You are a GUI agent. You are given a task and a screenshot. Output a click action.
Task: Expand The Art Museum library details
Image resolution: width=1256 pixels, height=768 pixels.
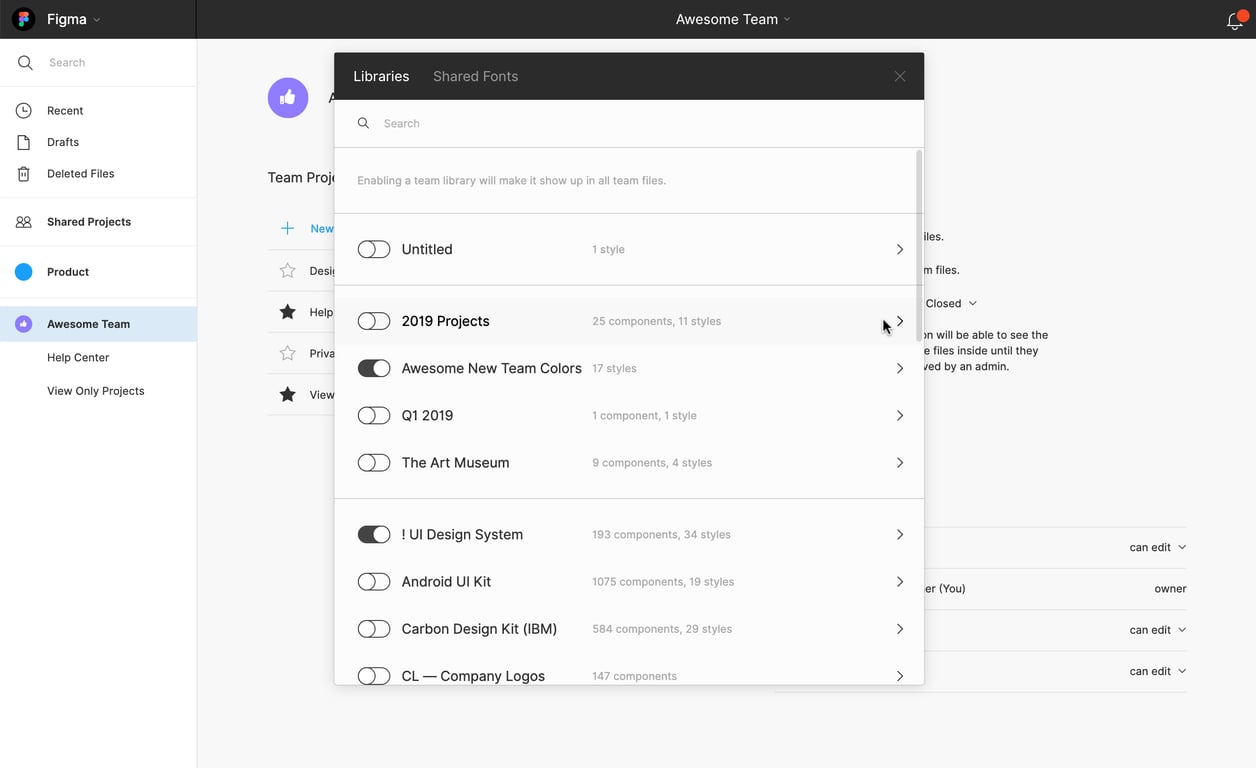pyautogui.click(x=900, y=463)
